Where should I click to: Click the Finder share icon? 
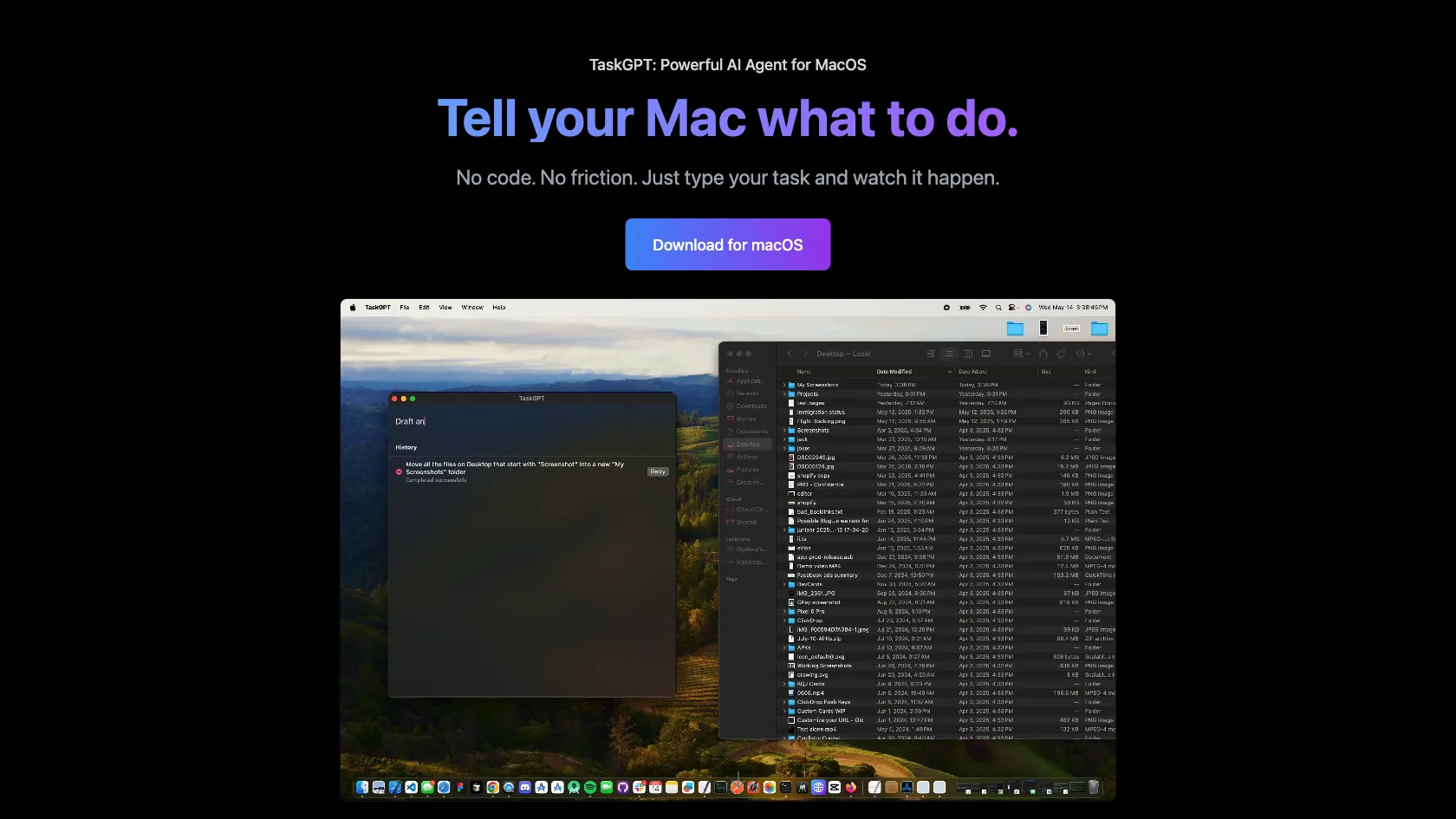click(1043, 354)
